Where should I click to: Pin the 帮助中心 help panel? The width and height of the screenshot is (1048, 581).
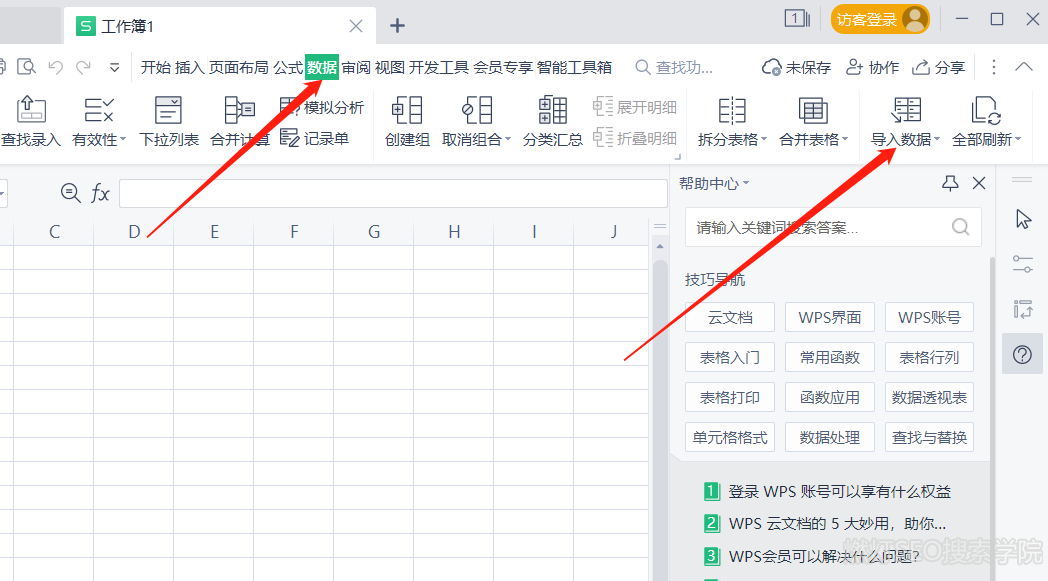[950, 183]
